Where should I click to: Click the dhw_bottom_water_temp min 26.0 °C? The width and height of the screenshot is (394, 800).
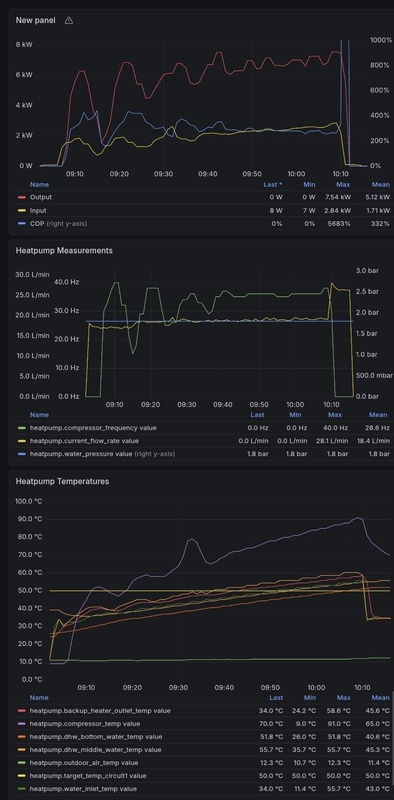303,737
